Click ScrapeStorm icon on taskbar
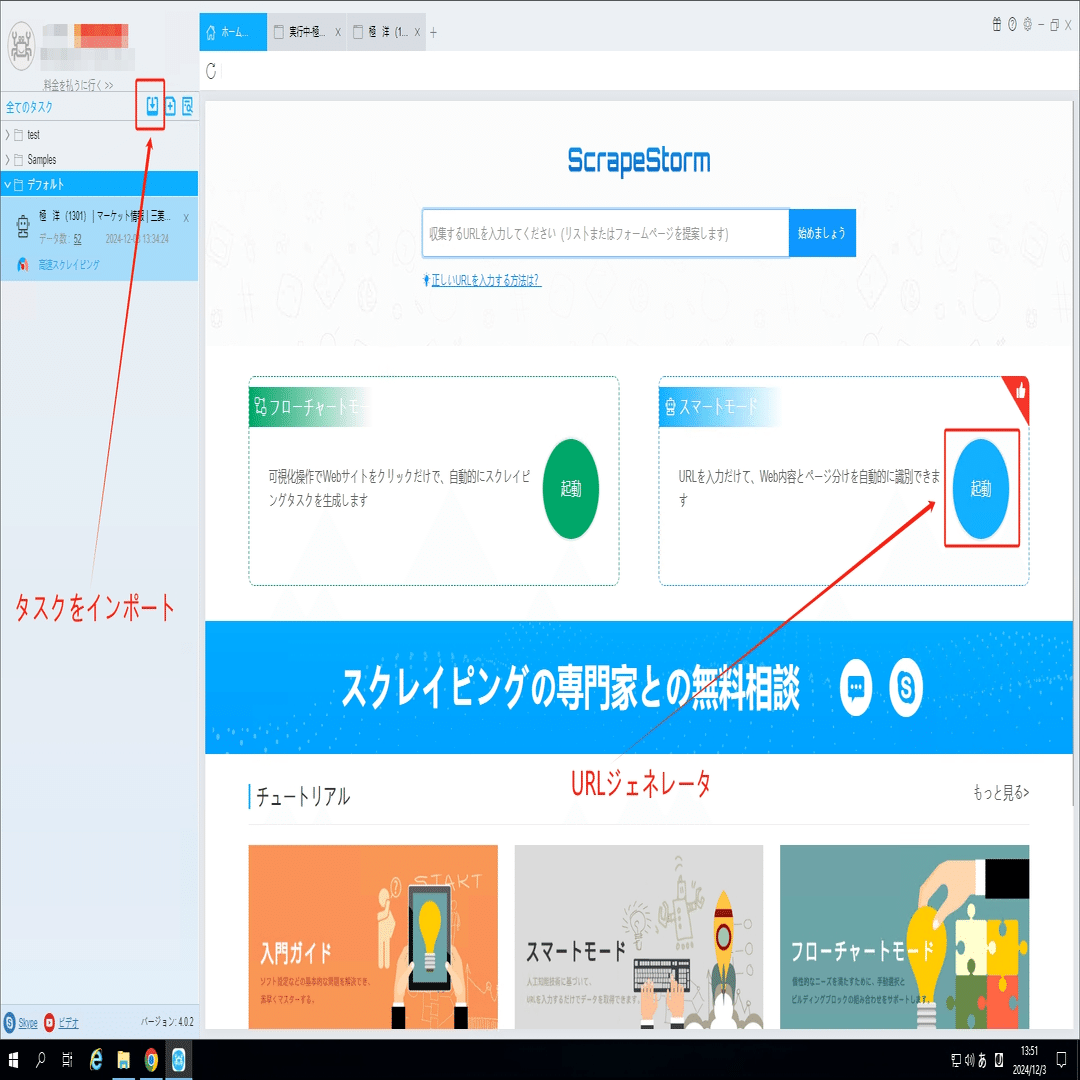 [x=178, y=1059]
